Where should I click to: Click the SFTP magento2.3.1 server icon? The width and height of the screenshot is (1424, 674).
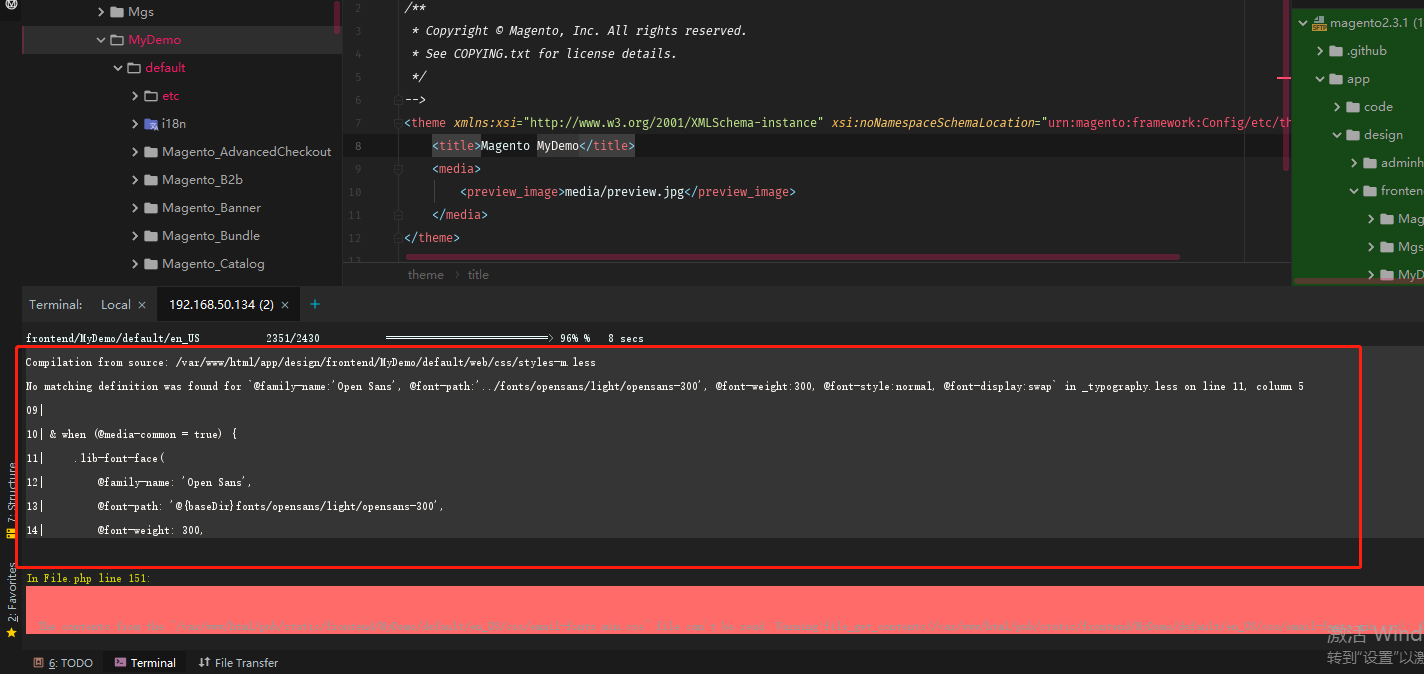click(1319, 23)
